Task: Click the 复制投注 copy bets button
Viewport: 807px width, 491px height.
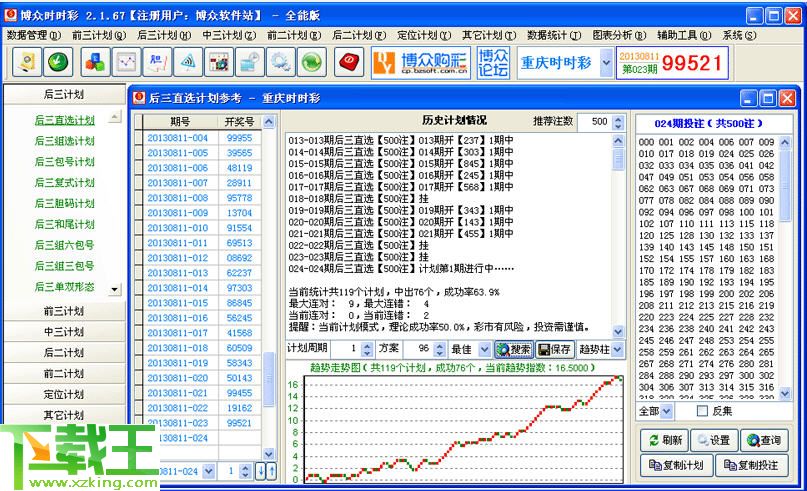Action: coord(751,465)
